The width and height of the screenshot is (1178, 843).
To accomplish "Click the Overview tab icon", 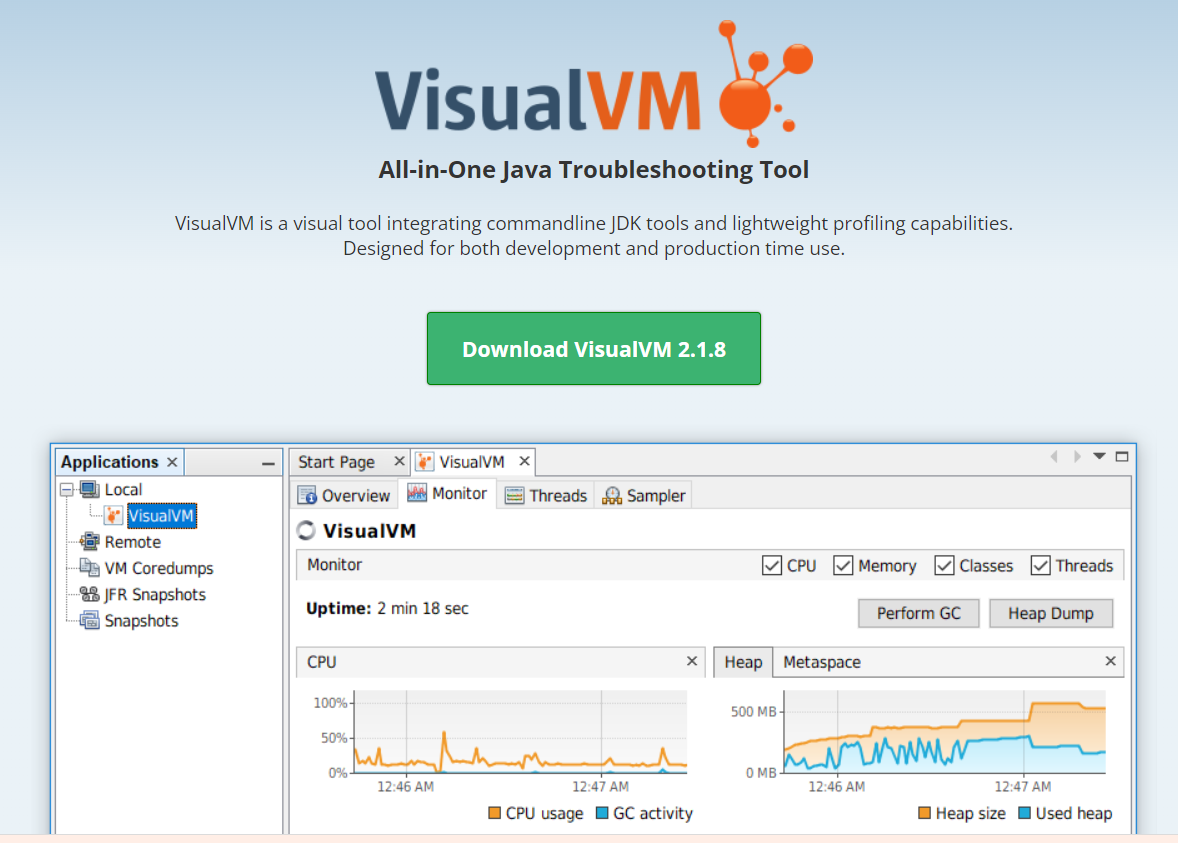I will 306,494.
